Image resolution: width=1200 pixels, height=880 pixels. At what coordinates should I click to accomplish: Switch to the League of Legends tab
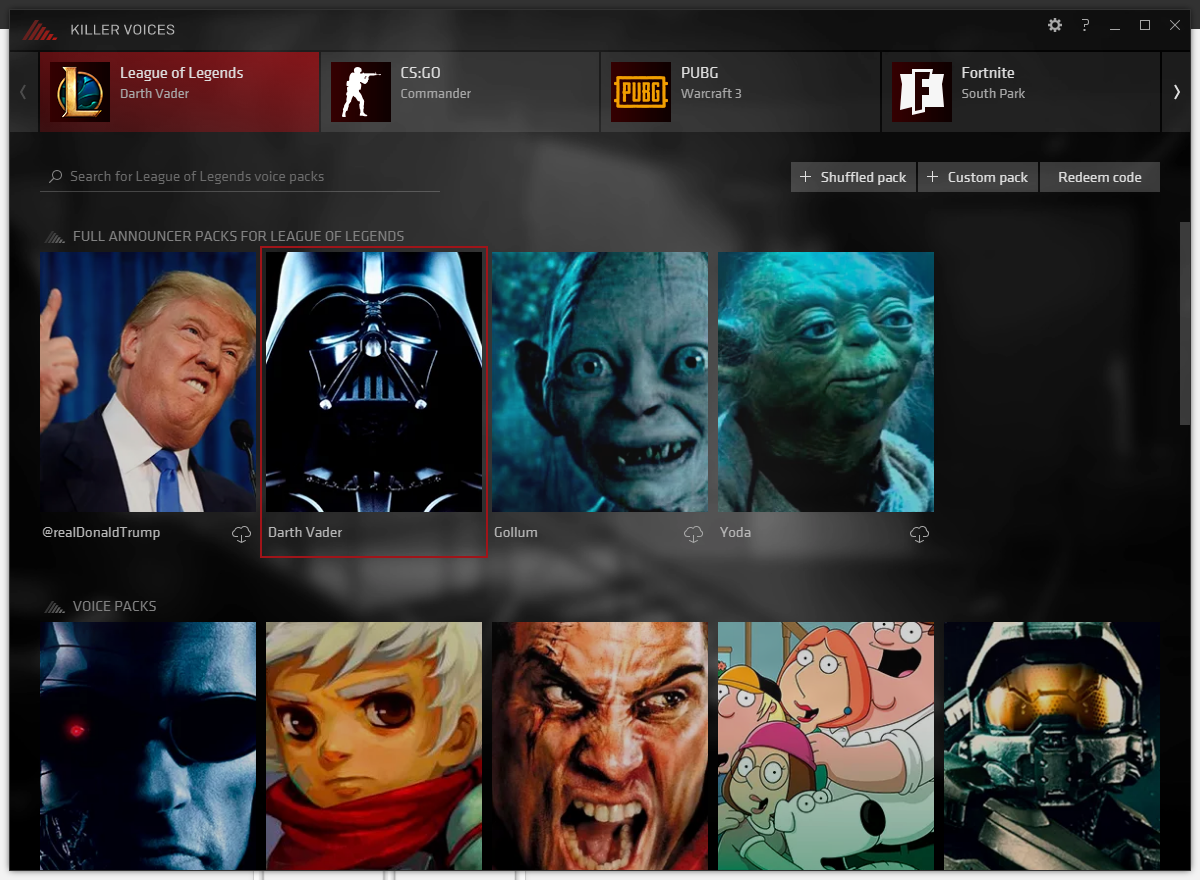180,92
